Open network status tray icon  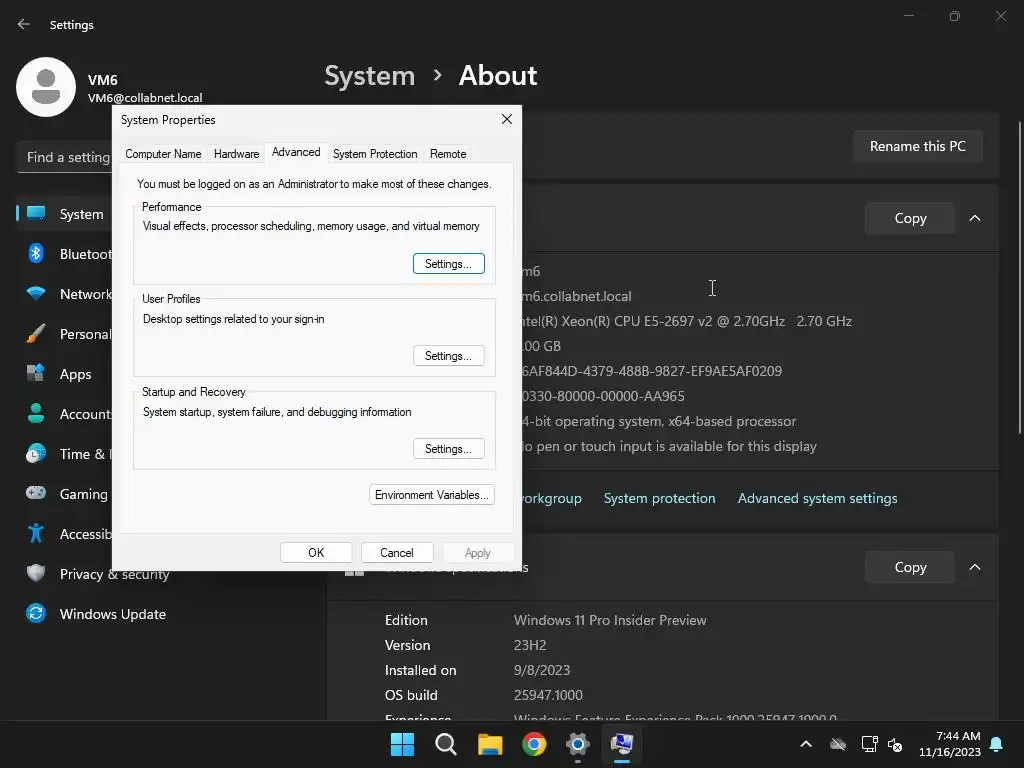tap(869, 744)
